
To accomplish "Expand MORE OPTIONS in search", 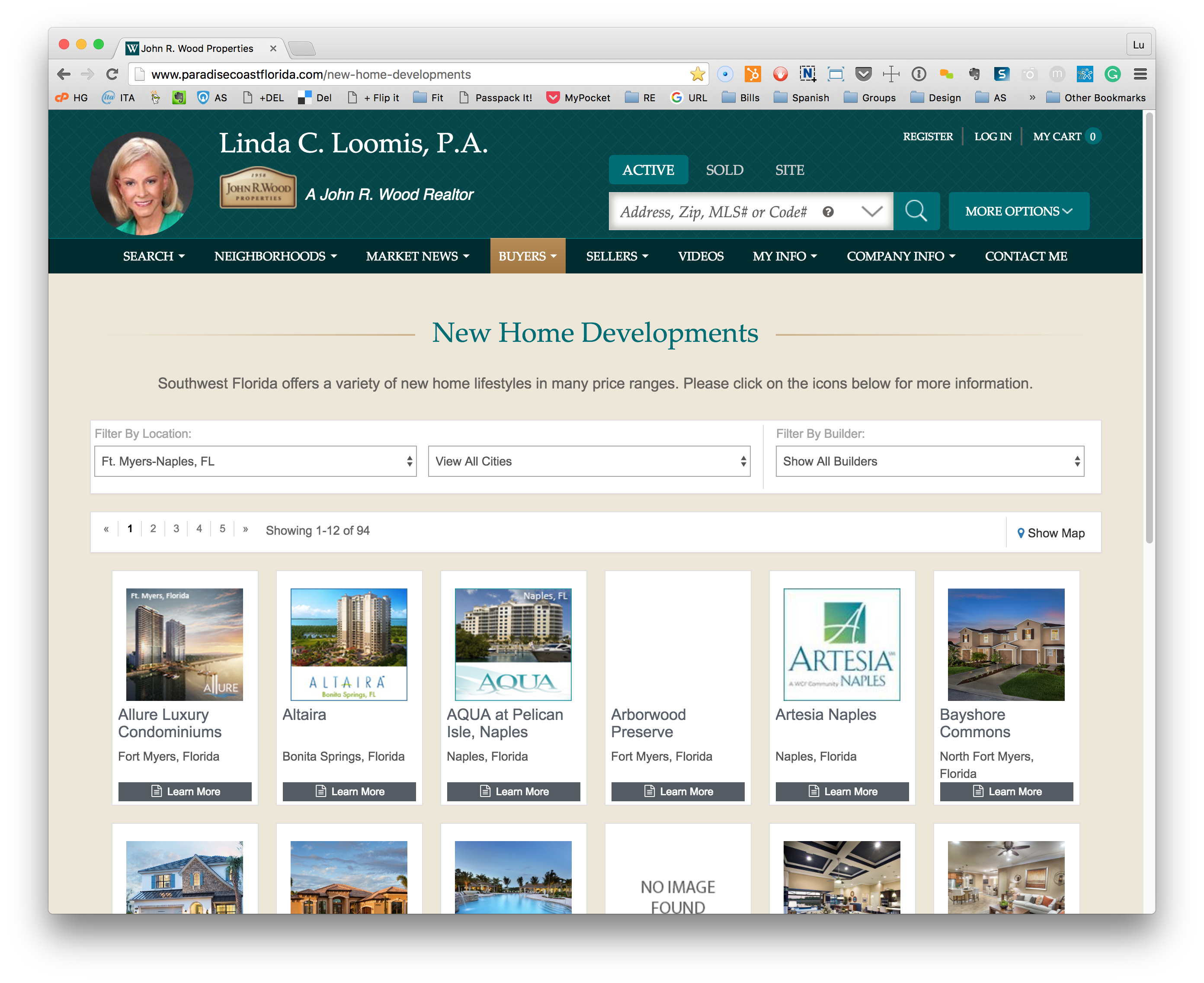I will 1018,211.
